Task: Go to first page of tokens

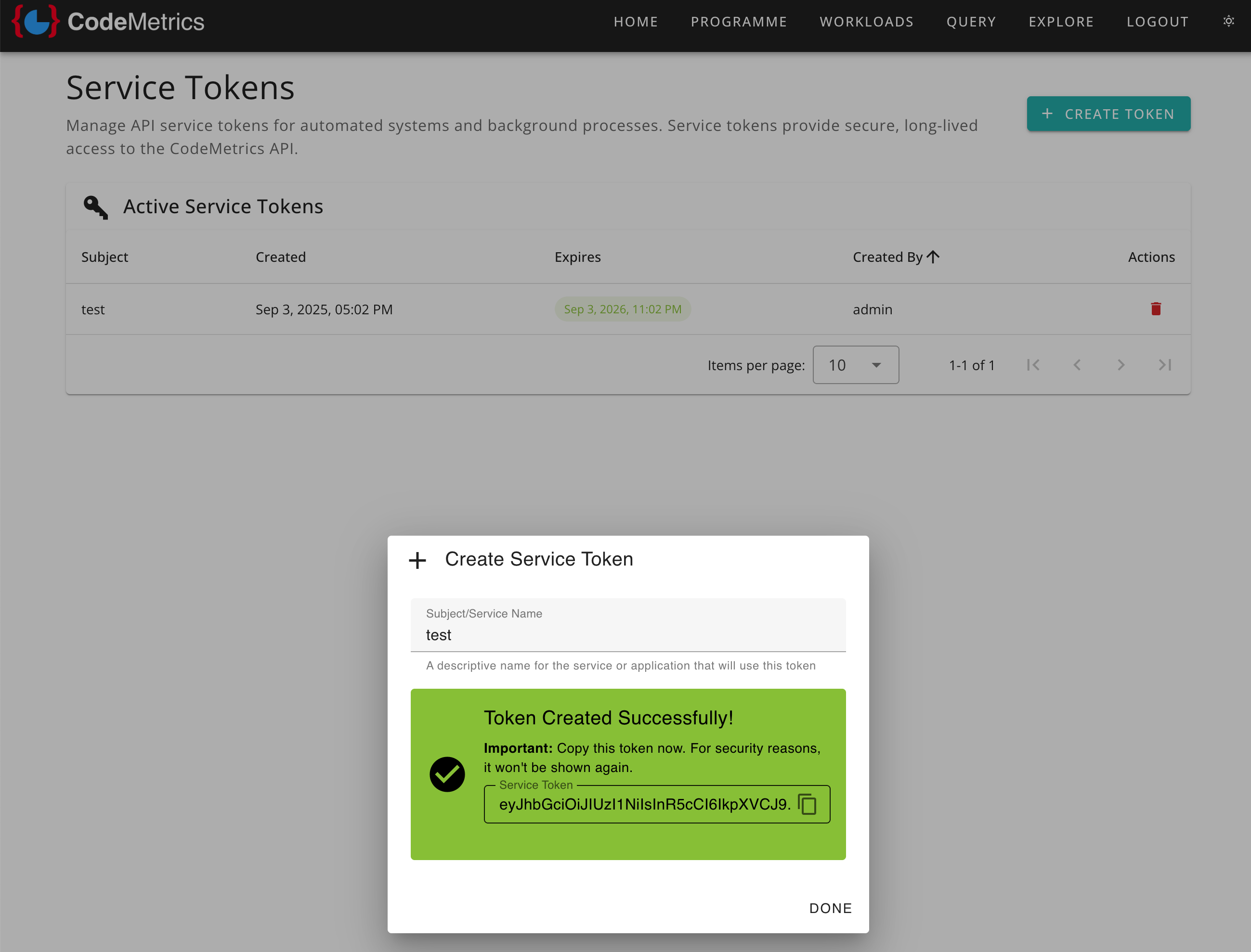Action: point(1033,365)
